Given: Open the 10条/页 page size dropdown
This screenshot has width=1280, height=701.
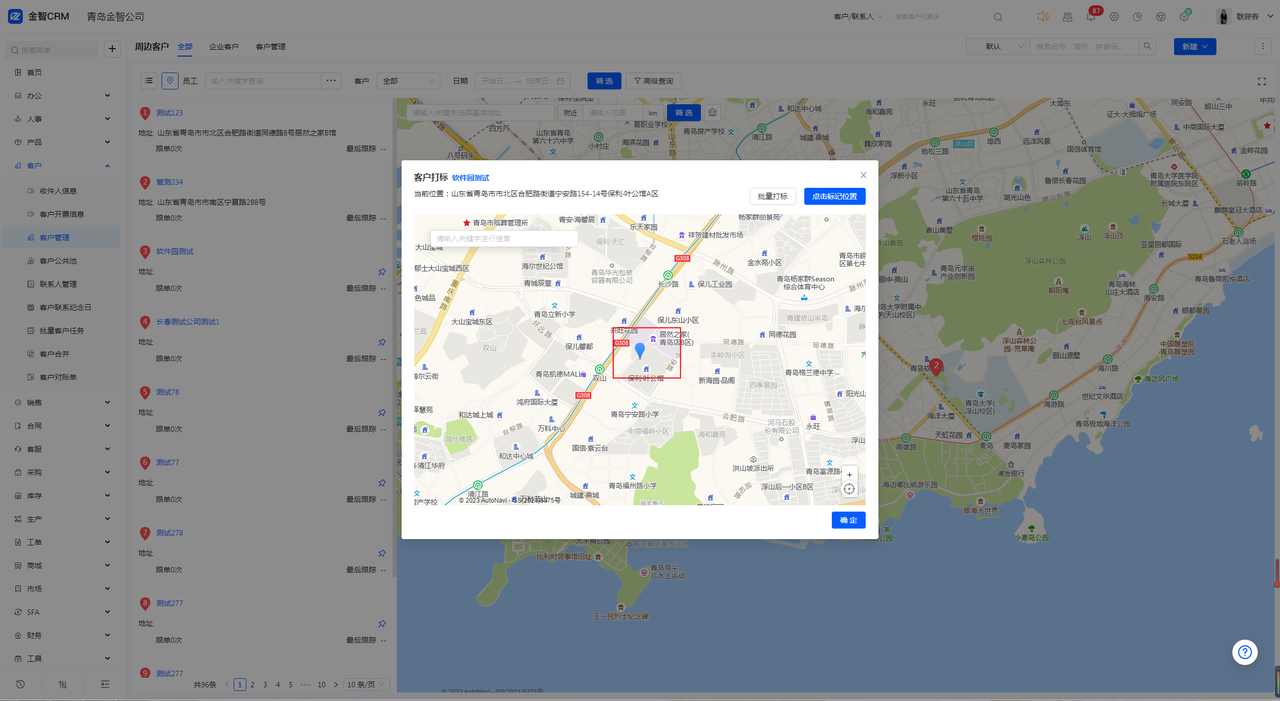Looking at the screenshot, I should point(366,685).
